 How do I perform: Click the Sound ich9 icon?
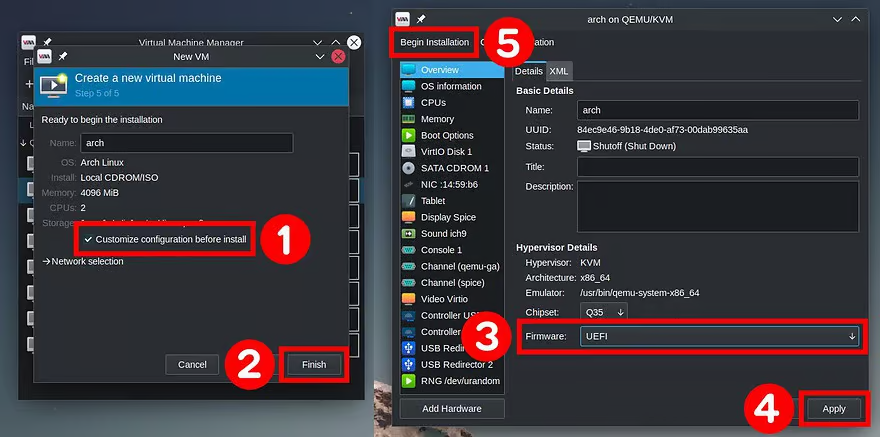[409, 233]
